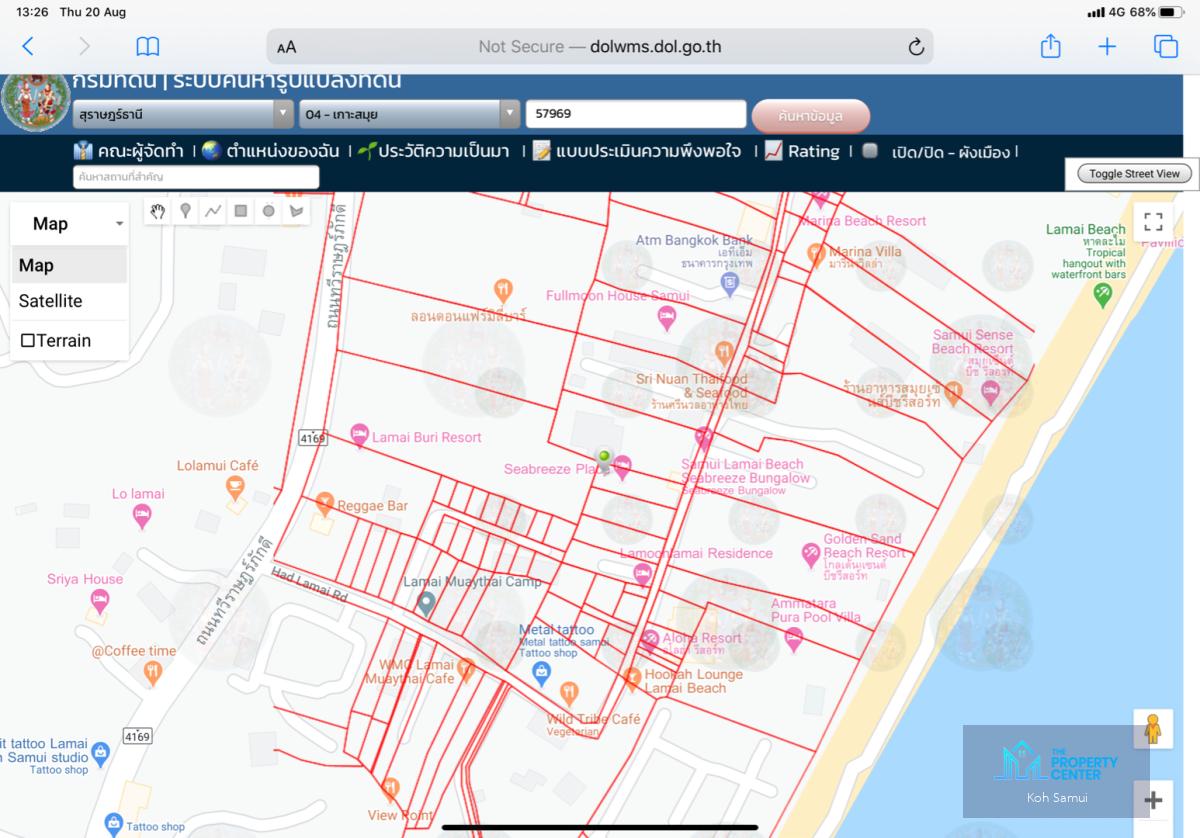Open คณะผู้จัดทำ menu item
Image resolution: width=1200 pixels, height=838 pixels.
coord(129,151)
